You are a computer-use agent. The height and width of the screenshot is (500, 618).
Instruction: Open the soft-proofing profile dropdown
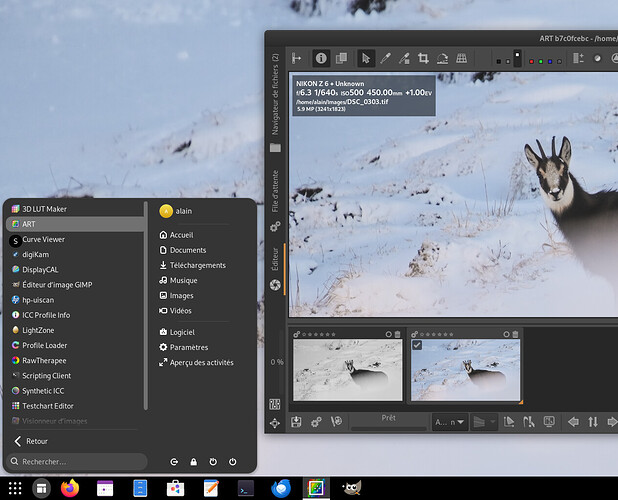(484, 422)
